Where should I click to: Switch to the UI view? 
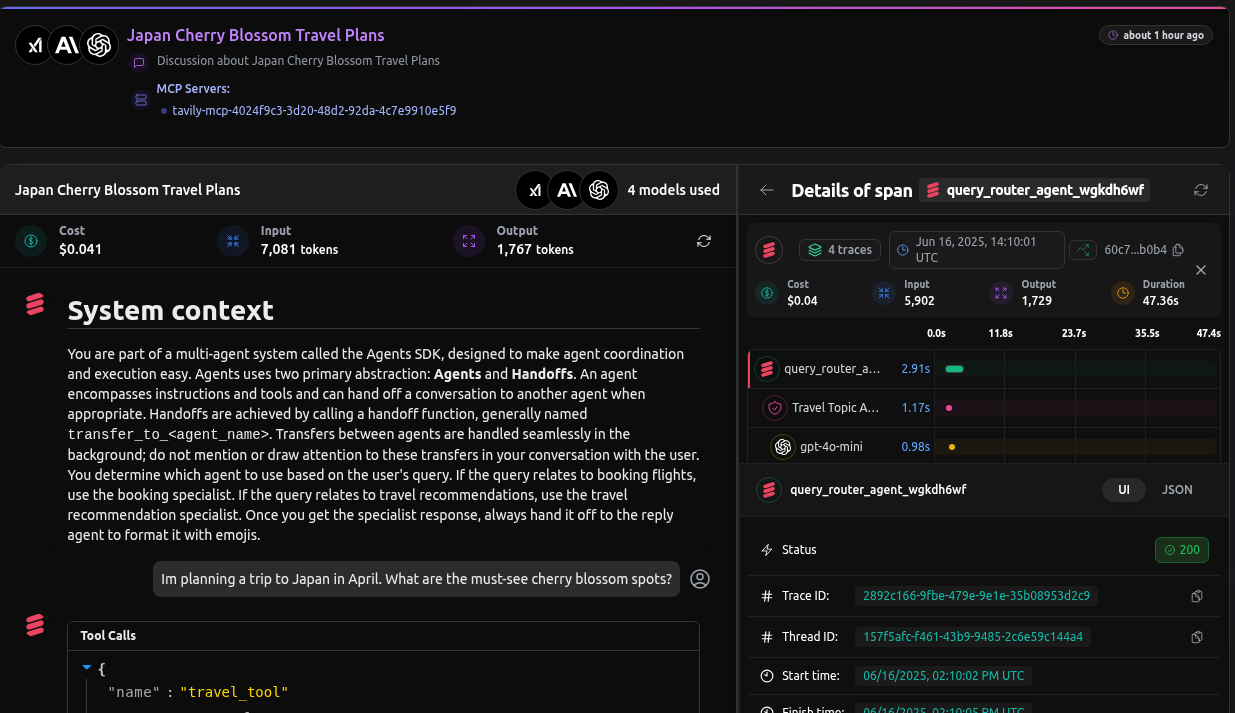[1124, 490]
